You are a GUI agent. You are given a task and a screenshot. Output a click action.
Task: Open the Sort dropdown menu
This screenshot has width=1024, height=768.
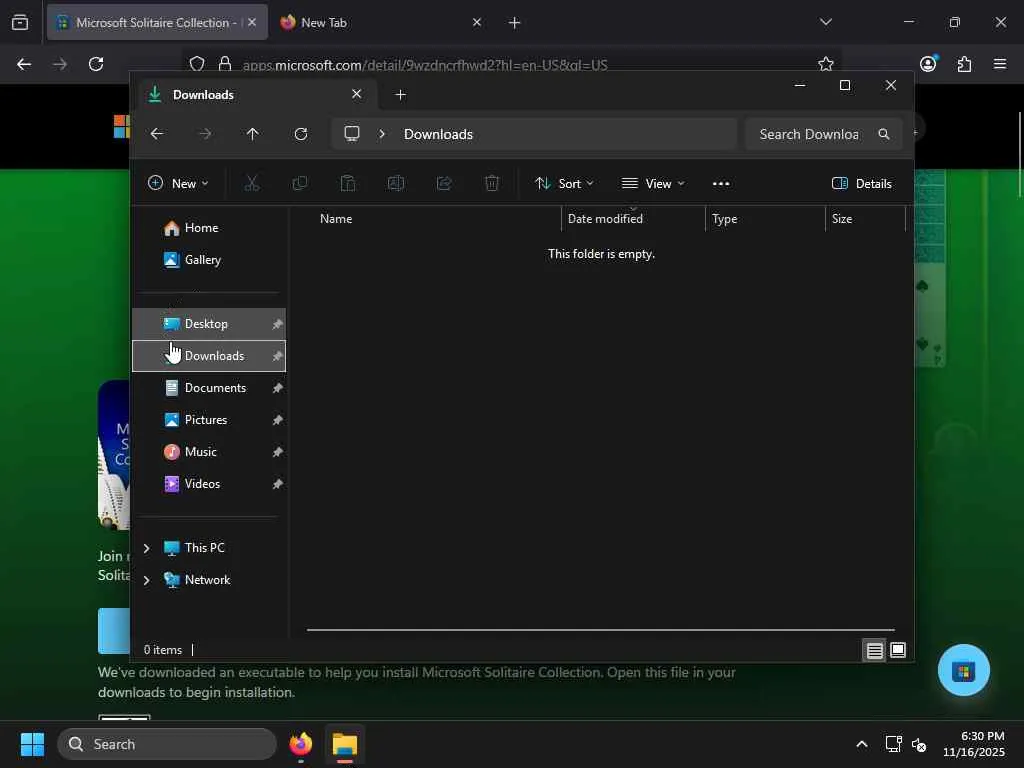point(564,184)
